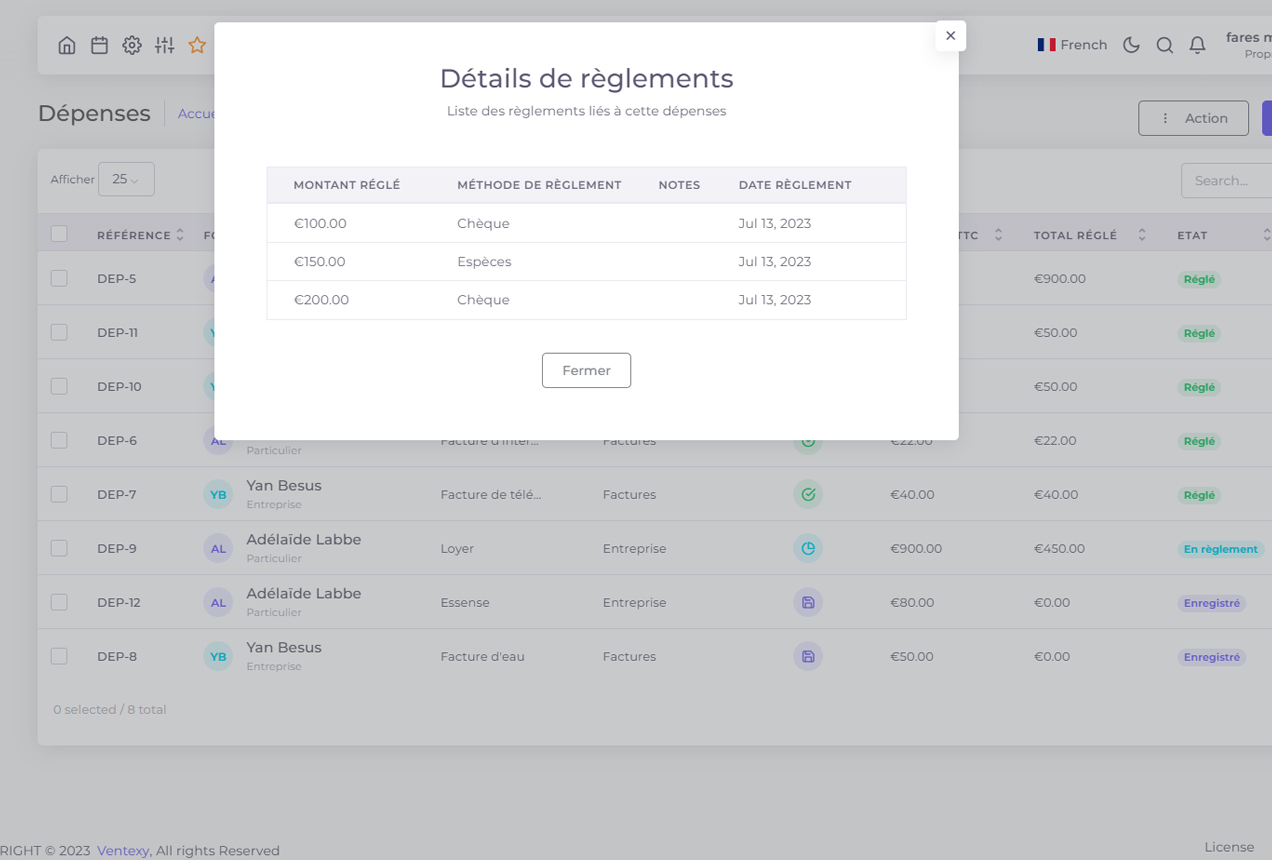Open the French language selector

[1072, 45]
